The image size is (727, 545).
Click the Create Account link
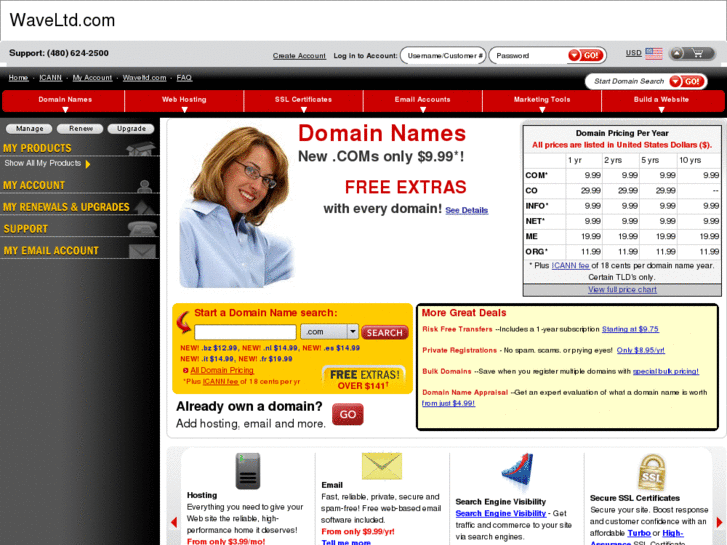(299, 56)
